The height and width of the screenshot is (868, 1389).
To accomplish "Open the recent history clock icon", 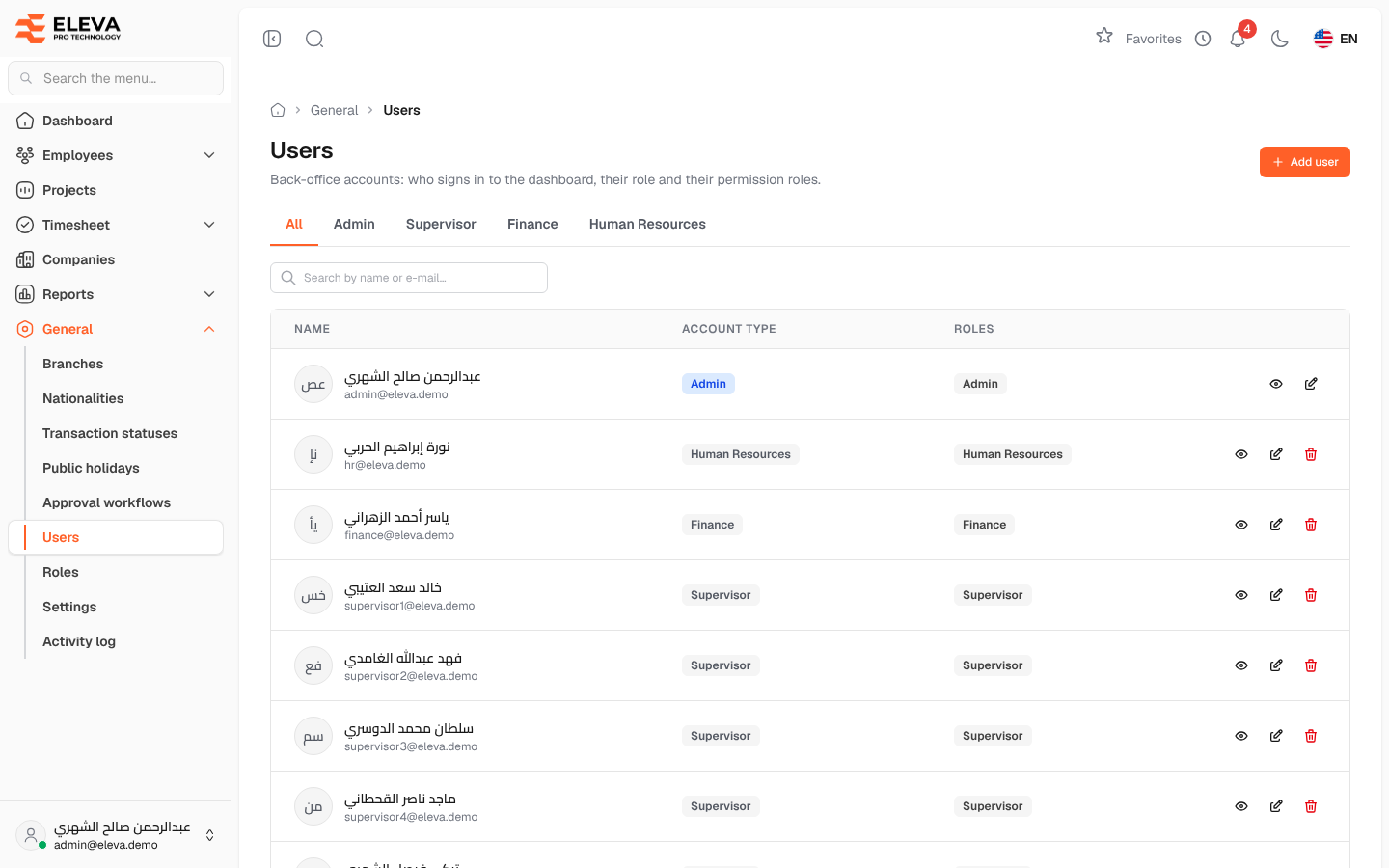I will point(1203,39).
